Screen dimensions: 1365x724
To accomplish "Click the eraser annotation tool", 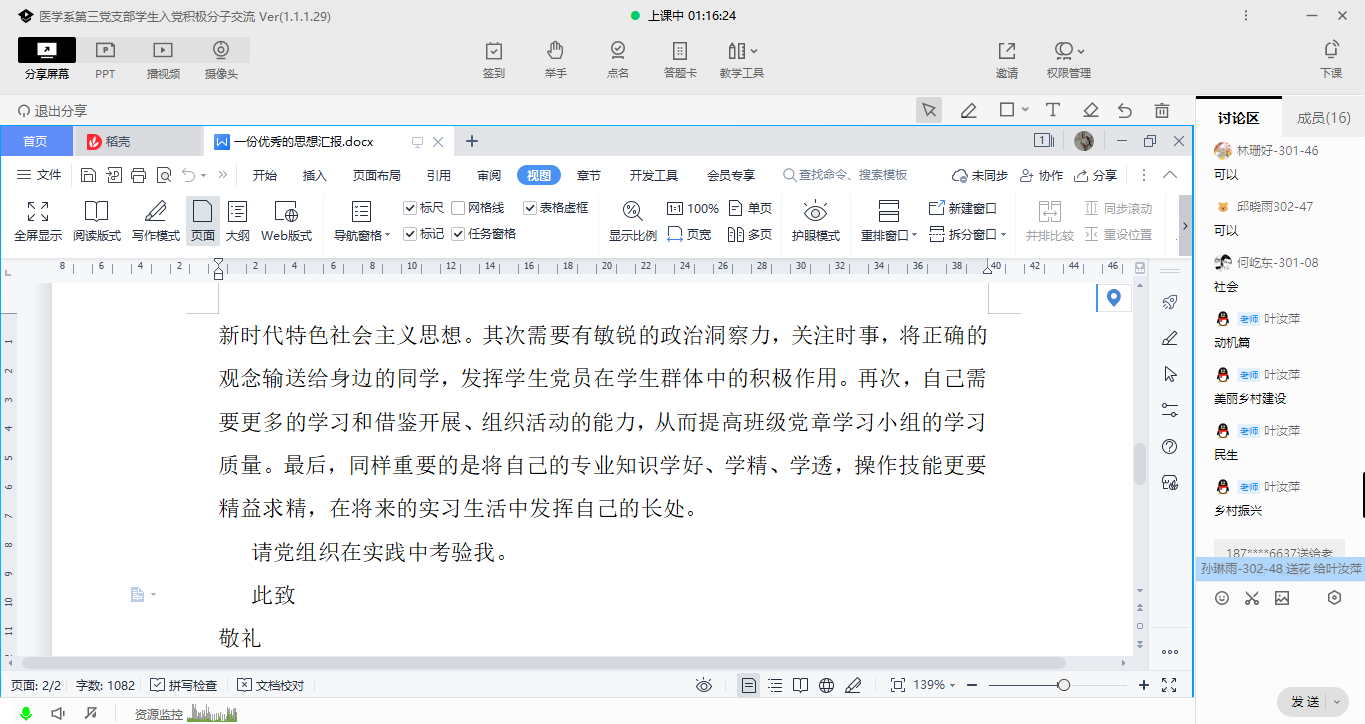I will (x=1091, y=110).
